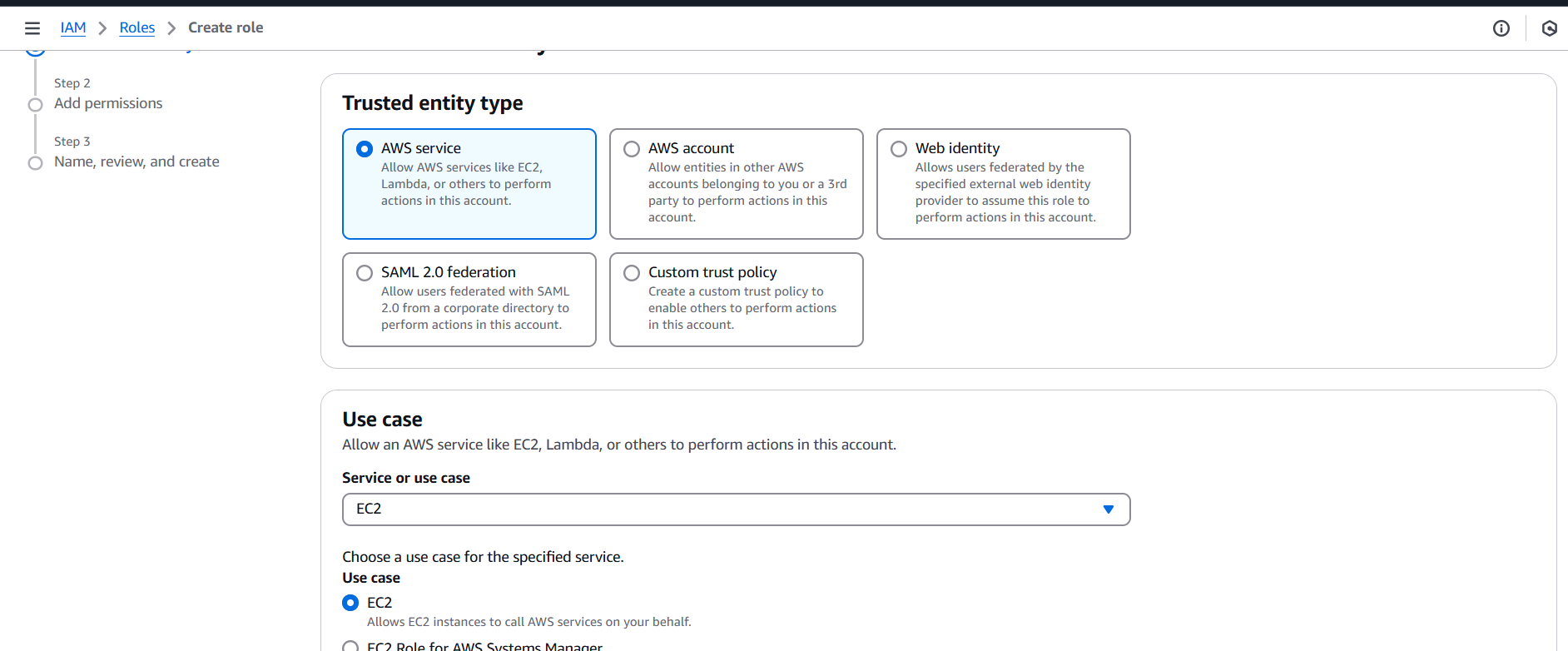1568x651 pixels.
Task: Go to Roles breadcrumb link
Action: (137, 27)
